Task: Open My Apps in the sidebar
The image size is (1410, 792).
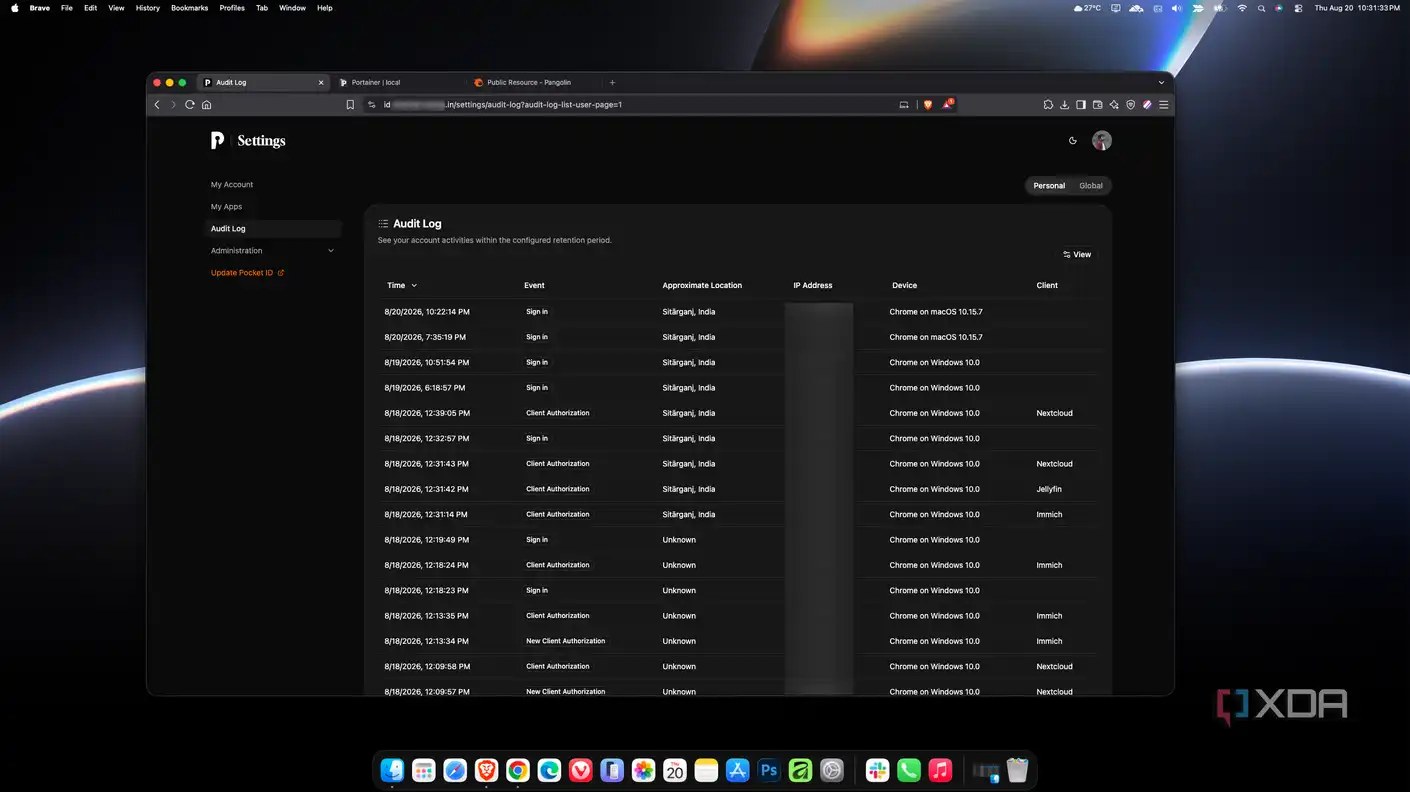Action: tap(226, 206)
